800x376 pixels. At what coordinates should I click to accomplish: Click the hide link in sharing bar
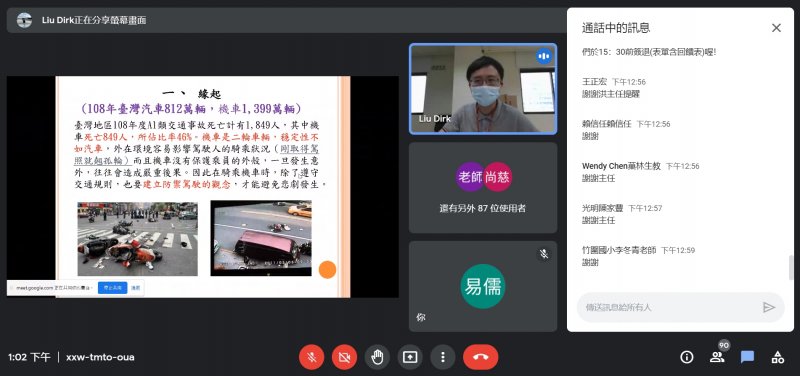pos(135,288)
